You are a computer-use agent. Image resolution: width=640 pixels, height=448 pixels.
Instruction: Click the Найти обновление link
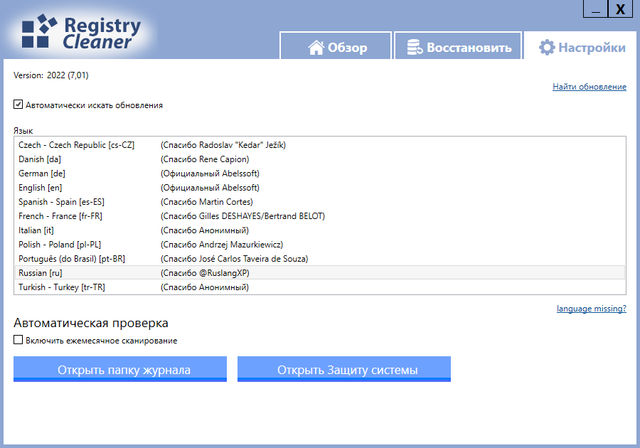click(x=589, y=86)
